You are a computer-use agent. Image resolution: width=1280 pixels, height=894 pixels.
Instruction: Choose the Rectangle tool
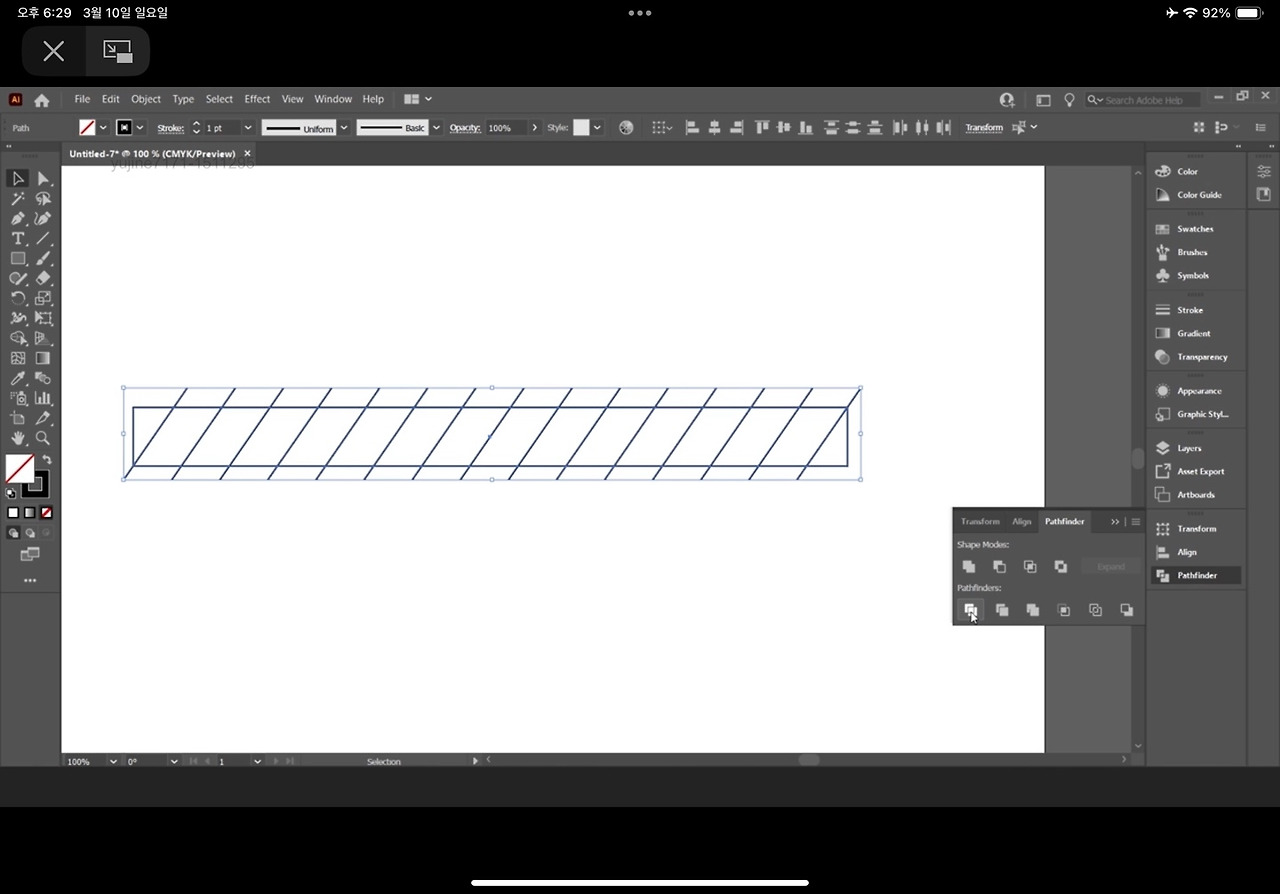(x=18, y=258)
